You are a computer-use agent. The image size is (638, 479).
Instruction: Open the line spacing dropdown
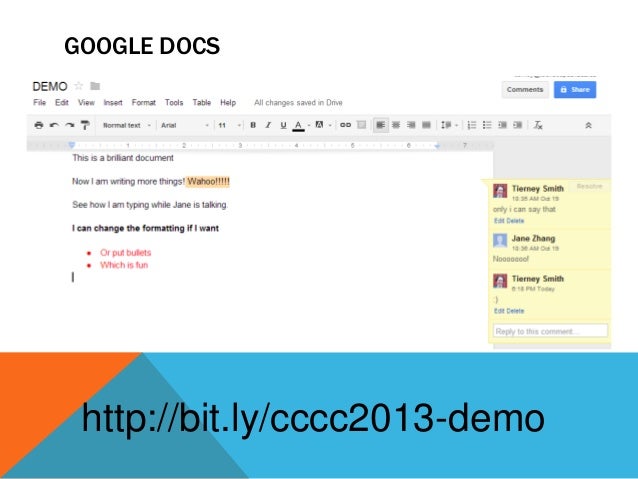tap(449, 125)
